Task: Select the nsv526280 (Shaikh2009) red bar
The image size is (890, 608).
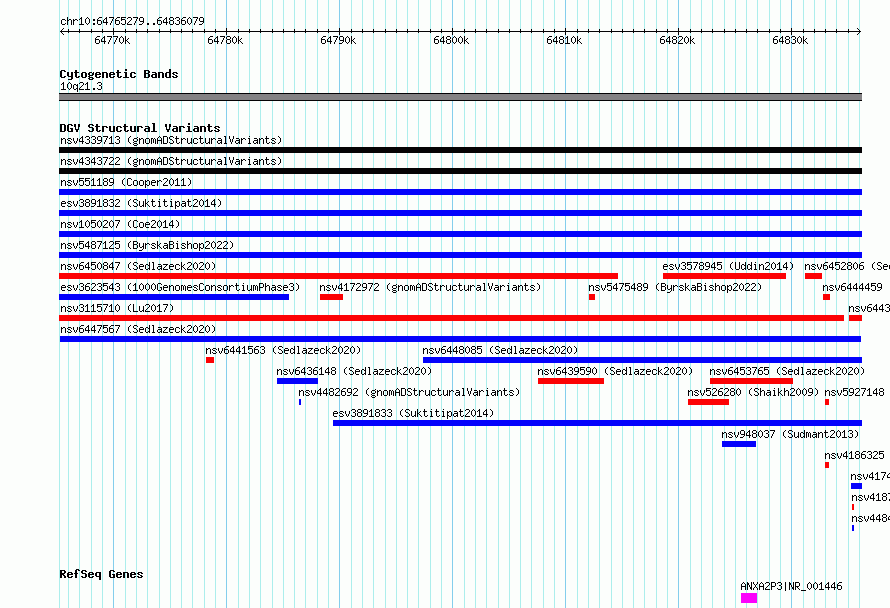Action: pyautogui.click(x=708, y=402)
